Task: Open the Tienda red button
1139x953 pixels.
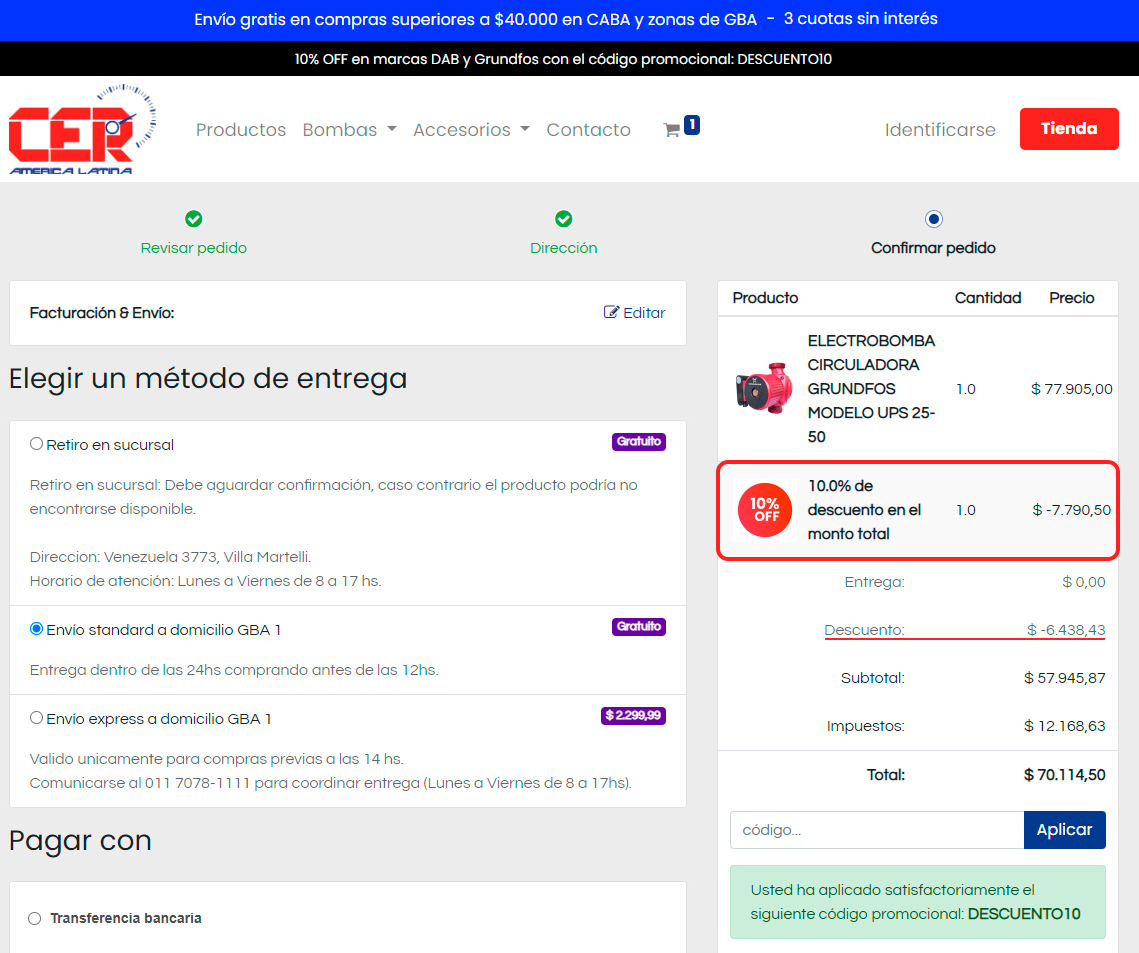Action: coord(1069,129)
